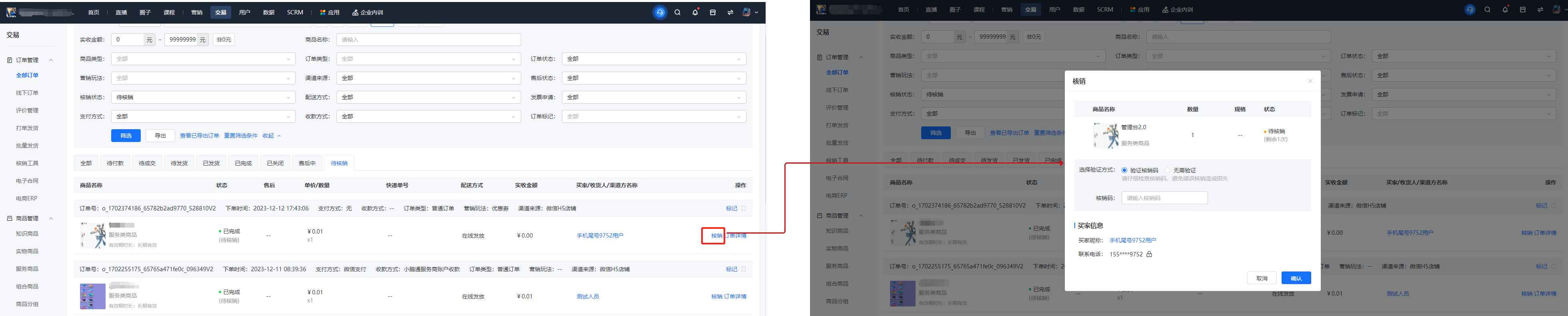
Task: Open 营销玩法 dropdown in left screenshot
Action: pos(203,78)
